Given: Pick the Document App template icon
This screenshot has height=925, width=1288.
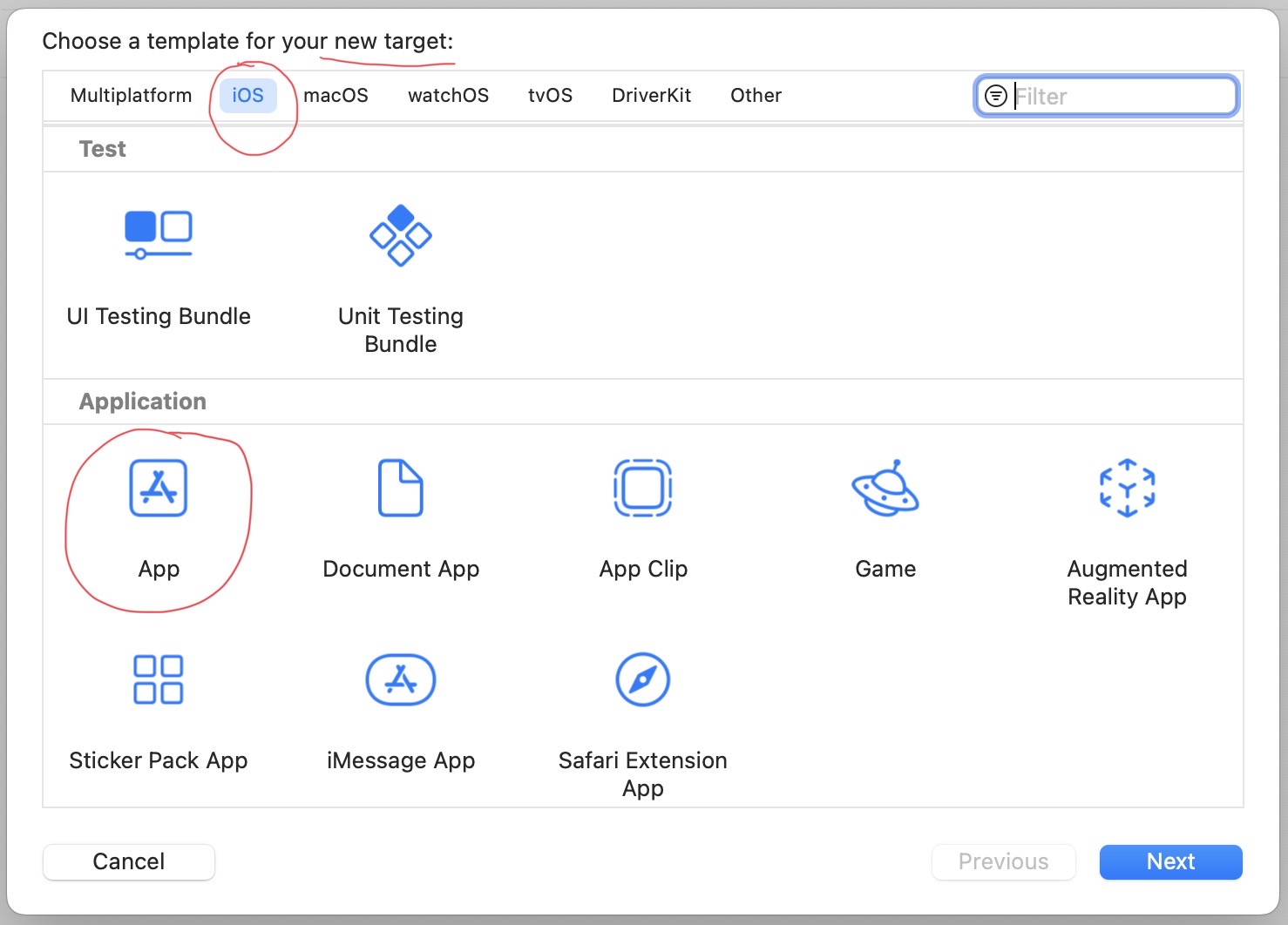Looking at the screenshot, I should [x=400, y=489].
